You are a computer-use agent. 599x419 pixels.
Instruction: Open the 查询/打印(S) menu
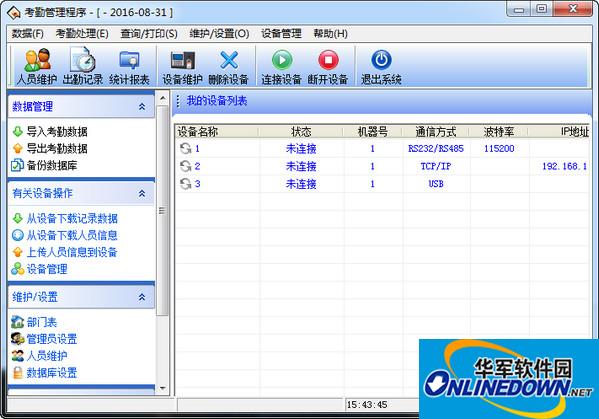point(149,34)
